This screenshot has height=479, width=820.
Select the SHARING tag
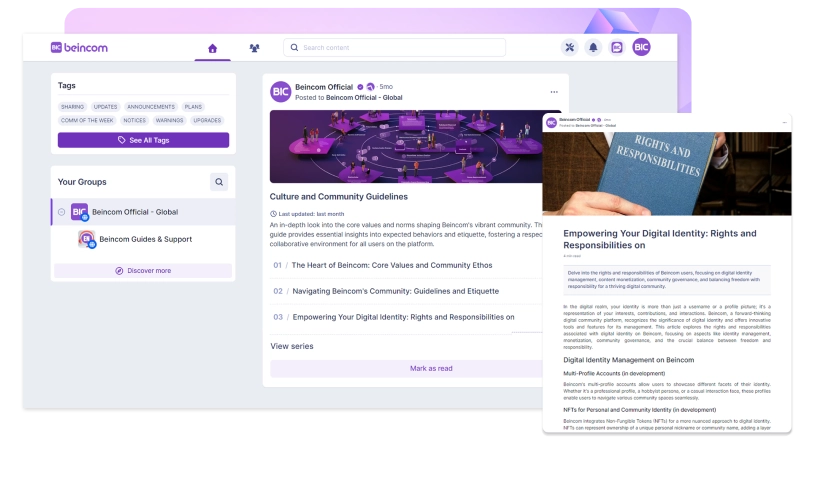pyautogui.click(x=72, y=107)
